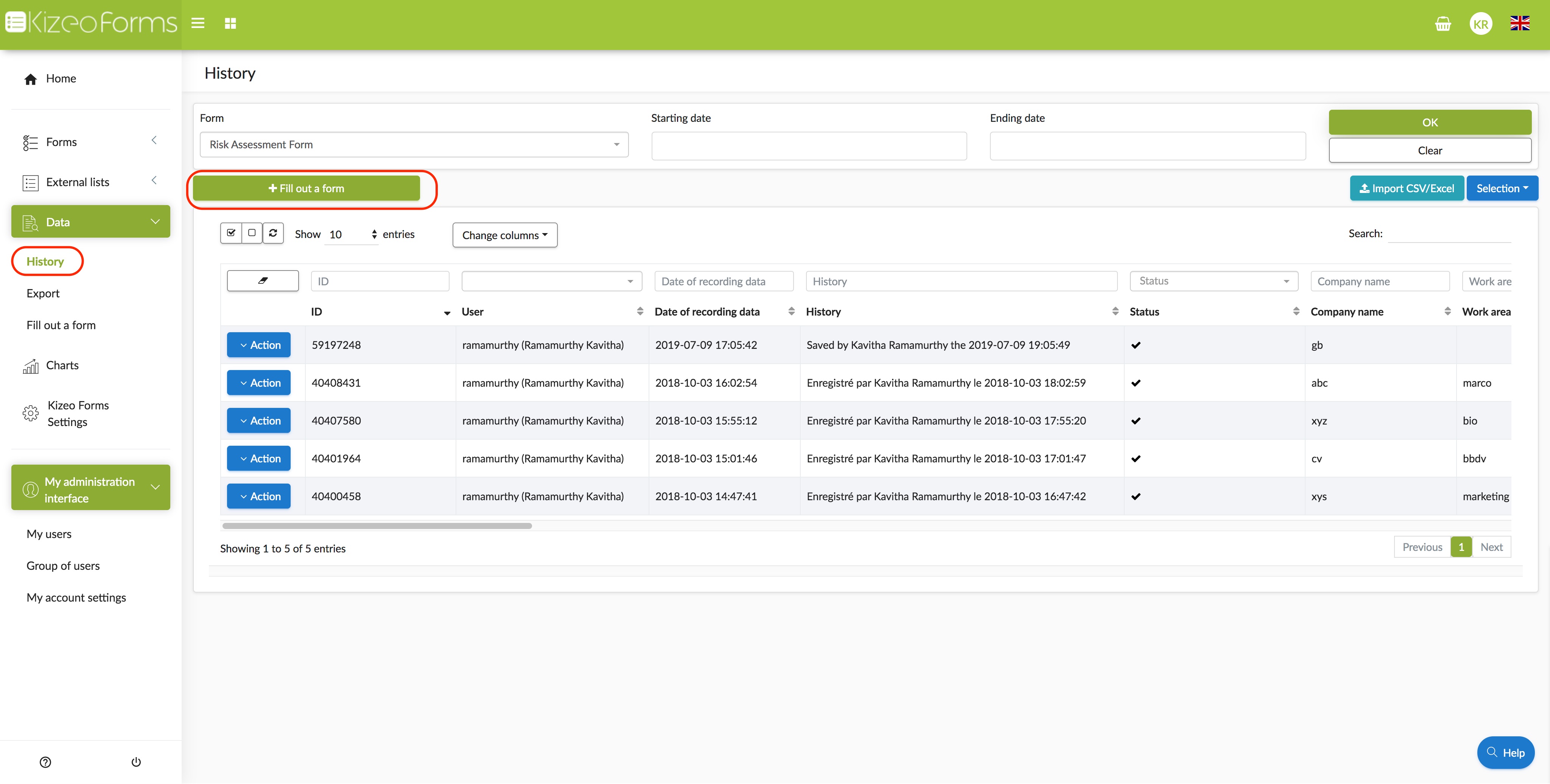This screenshot has height=784, width=1550.
Task: Open Action menu for ID 40408431
Action: [x=259, y=383]
